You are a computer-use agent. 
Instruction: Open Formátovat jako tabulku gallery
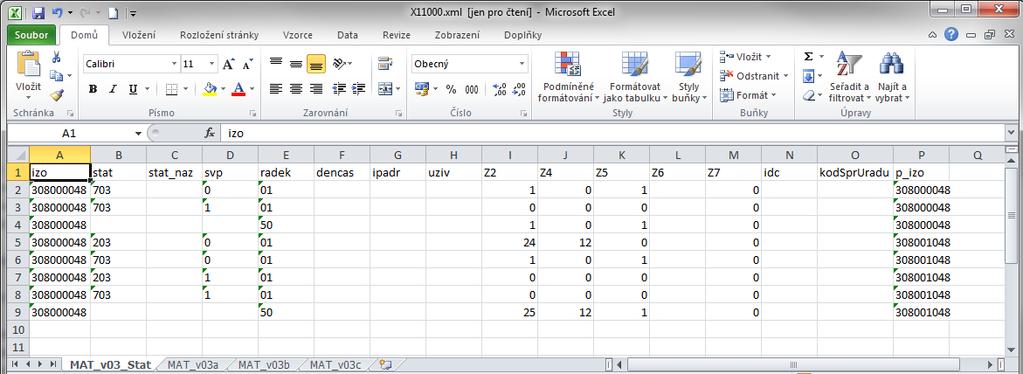click(x=635, y=77)
